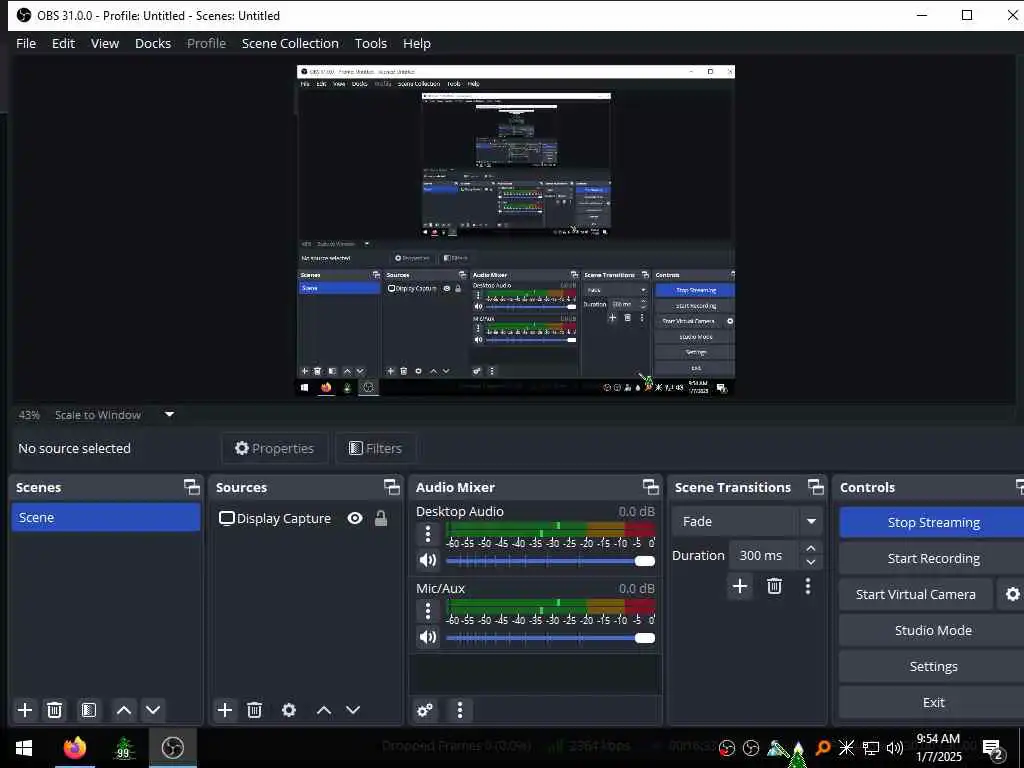Screen dimensions: 1024x768
Task: Float the Audio Mixer dock icon
Action: (x=650, y=487)
